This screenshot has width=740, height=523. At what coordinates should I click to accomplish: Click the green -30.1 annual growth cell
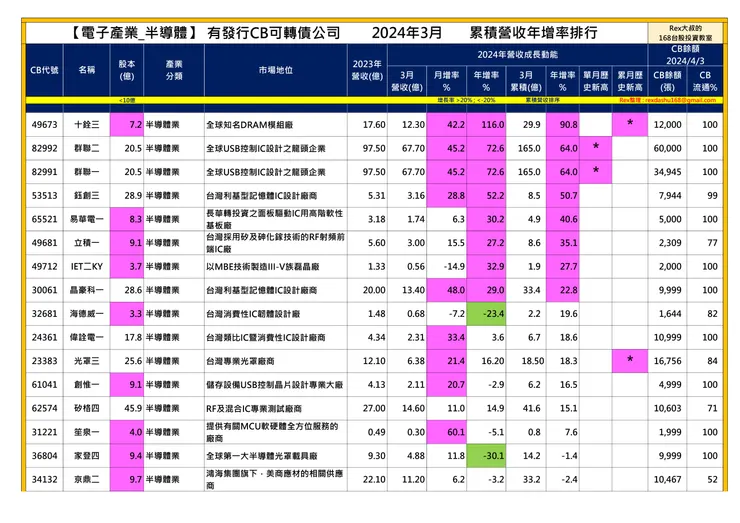tap(487, 456)
